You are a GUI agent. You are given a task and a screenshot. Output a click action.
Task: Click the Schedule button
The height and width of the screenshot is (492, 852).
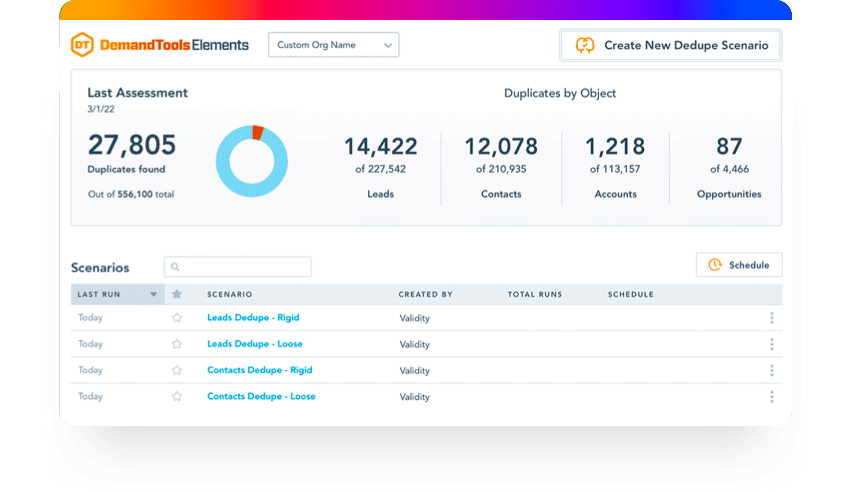739,265
